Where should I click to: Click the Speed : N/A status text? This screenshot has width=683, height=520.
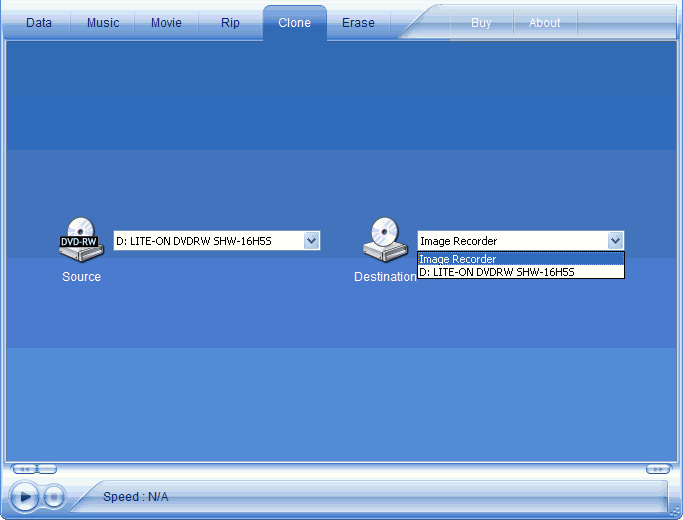pos(135,496)
